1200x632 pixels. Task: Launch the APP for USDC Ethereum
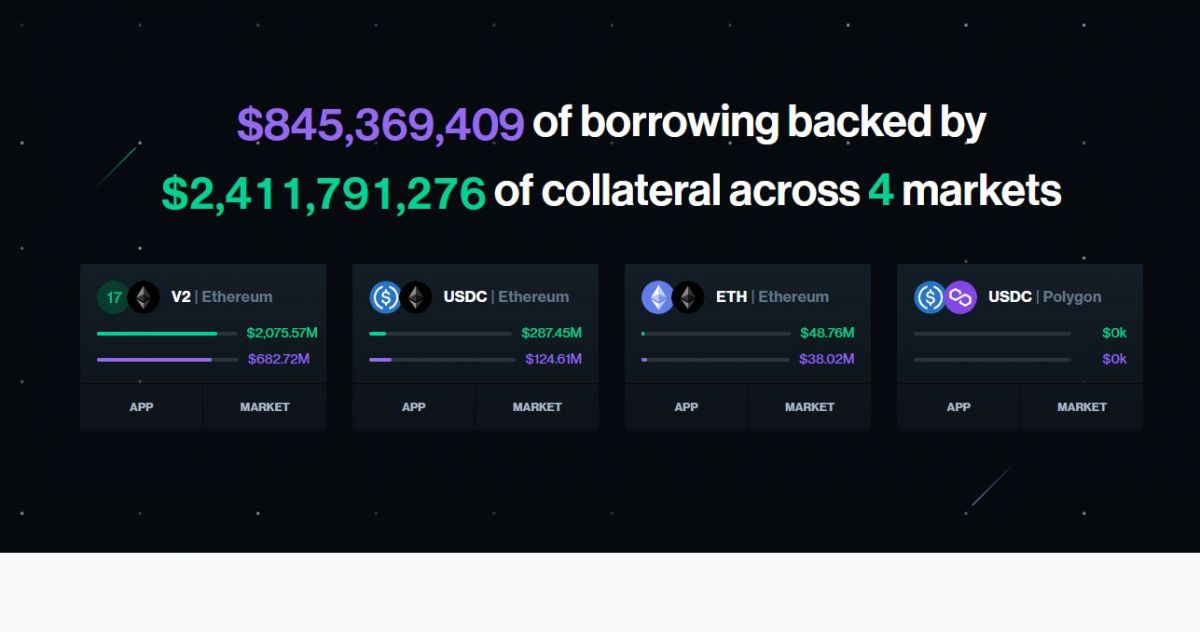(x=414, y=407)
